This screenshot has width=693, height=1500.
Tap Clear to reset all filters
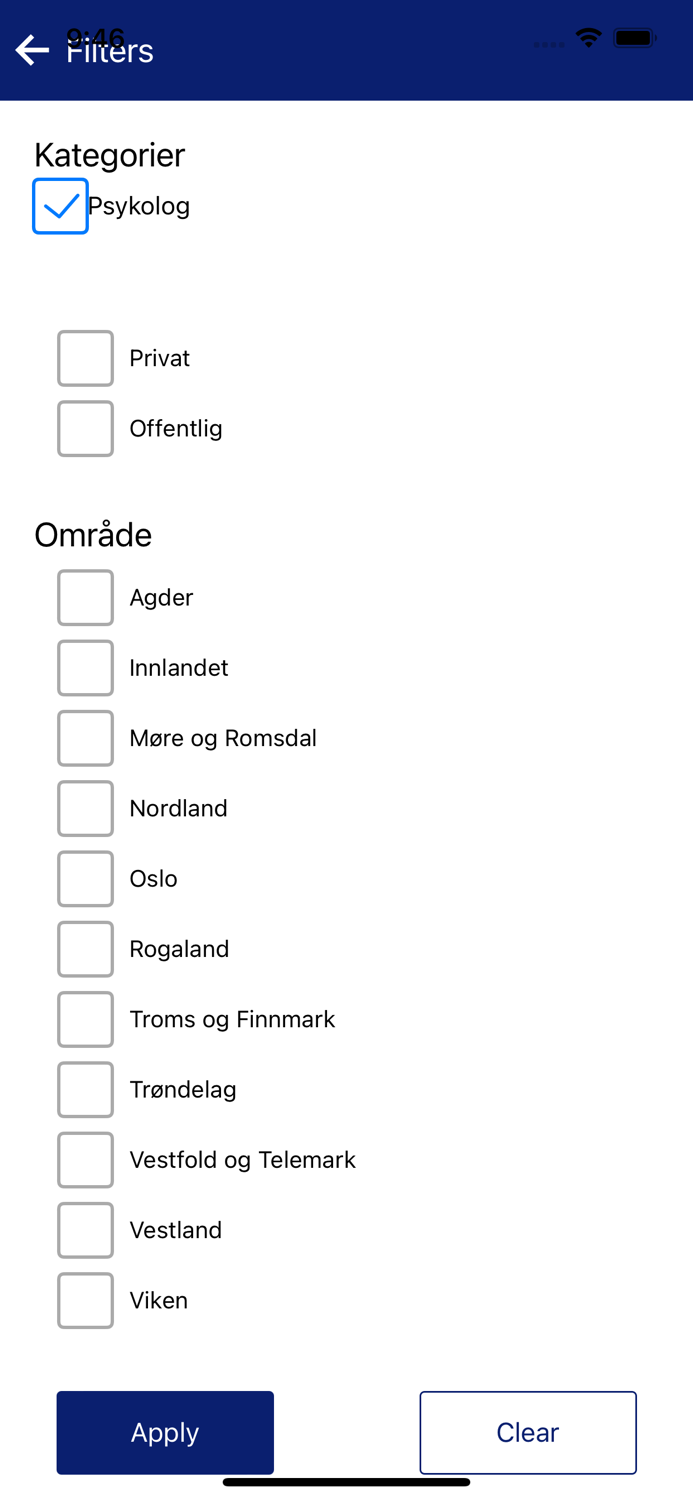tap(528, 1432)
